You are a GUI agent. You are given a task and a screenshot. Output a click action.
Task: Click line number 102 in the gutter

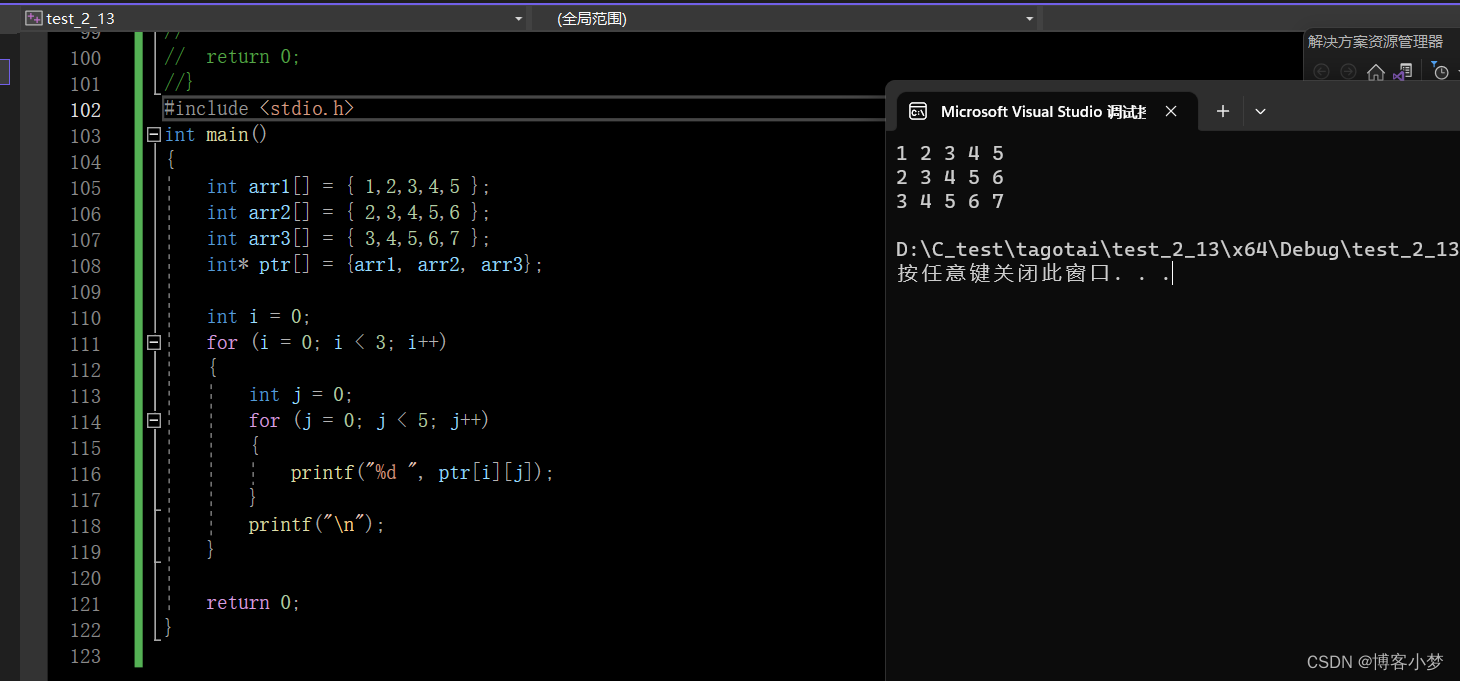tap(85, 110)
